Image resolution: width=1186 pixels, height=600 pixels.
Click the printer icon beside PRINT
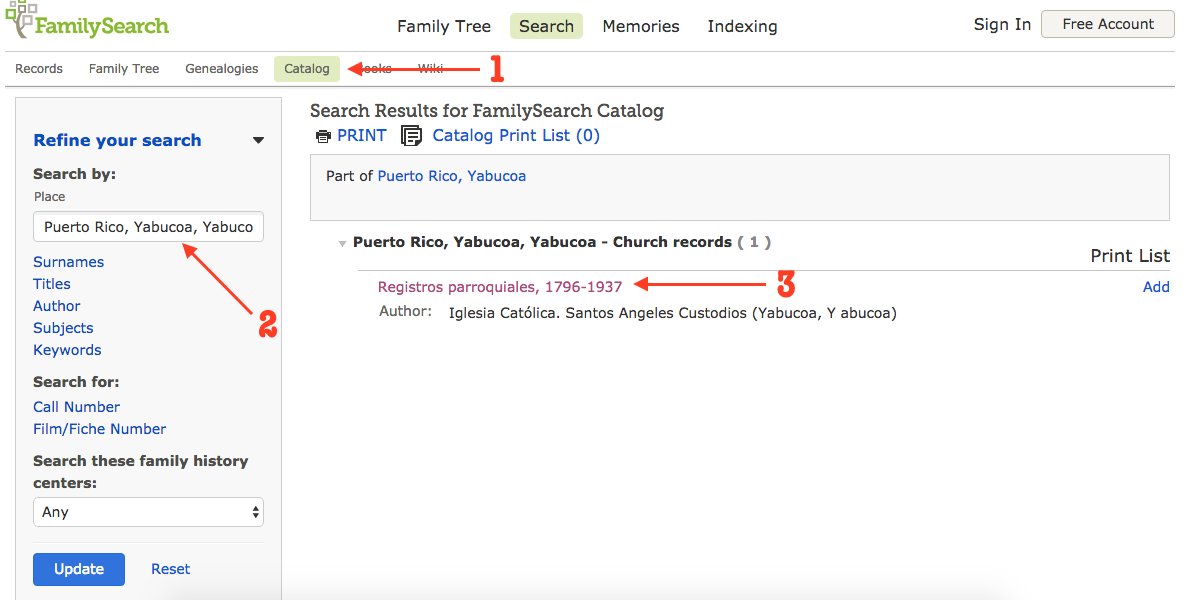[323, 136]
